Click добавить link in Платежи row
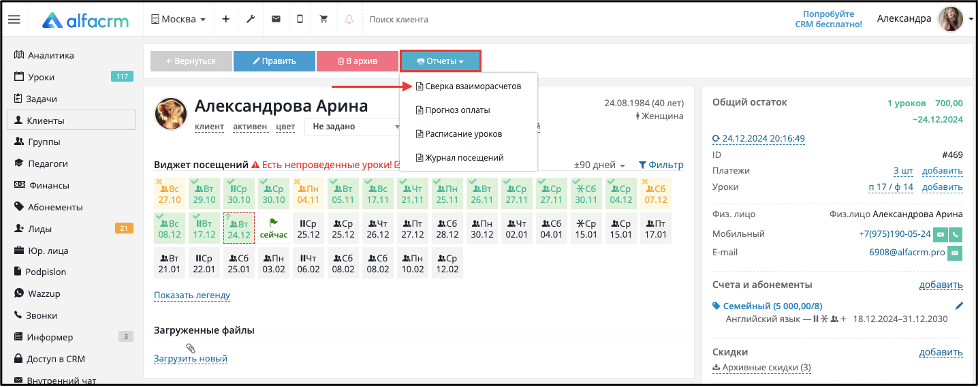This screenshot has height=387, width=979. (942, 170)
